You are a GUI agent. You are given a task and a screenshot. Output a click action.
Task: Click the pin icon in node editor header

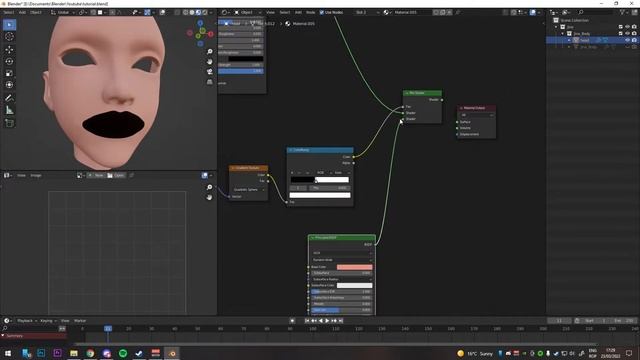point(458,13)
